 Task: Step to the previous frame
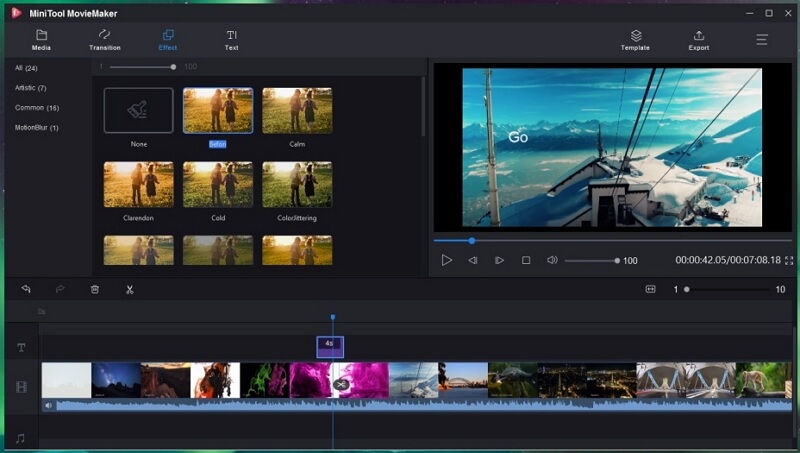[x=473, y=260]
